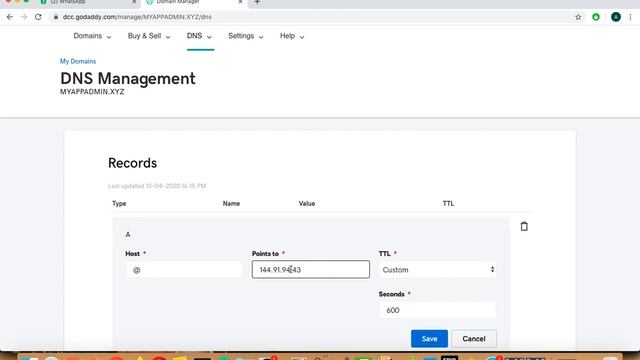
Task: Click the Type column header
Action: coord(119,204)
